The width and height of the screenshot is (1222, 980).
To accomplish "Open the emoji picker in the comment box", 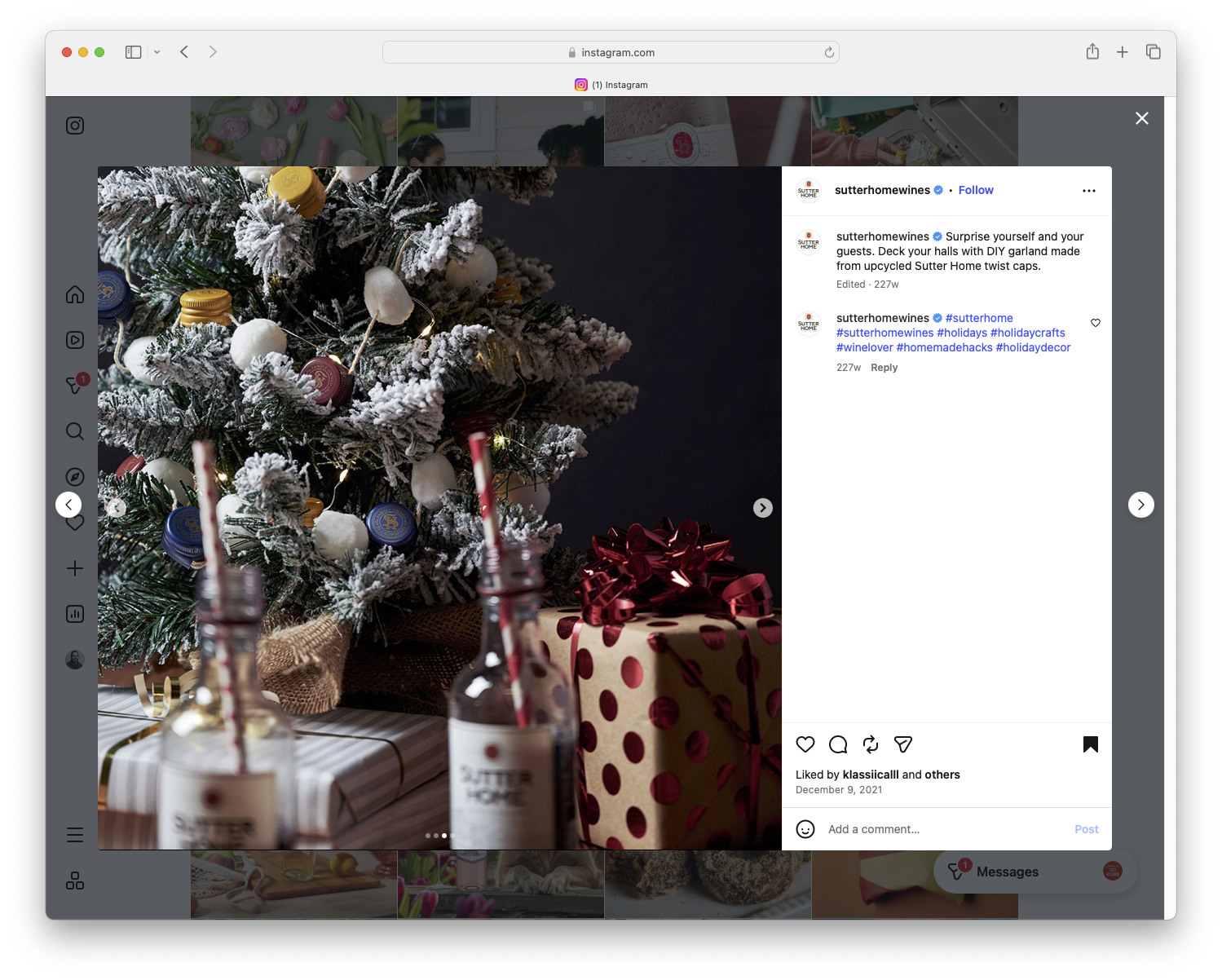I will [x=805, y=828].
